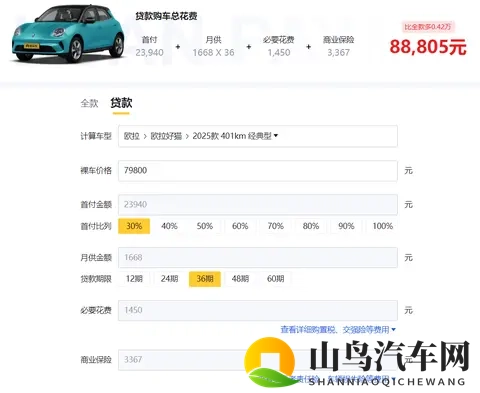
Task: Click the teal car thumbnail image
Action: point(68,33)
